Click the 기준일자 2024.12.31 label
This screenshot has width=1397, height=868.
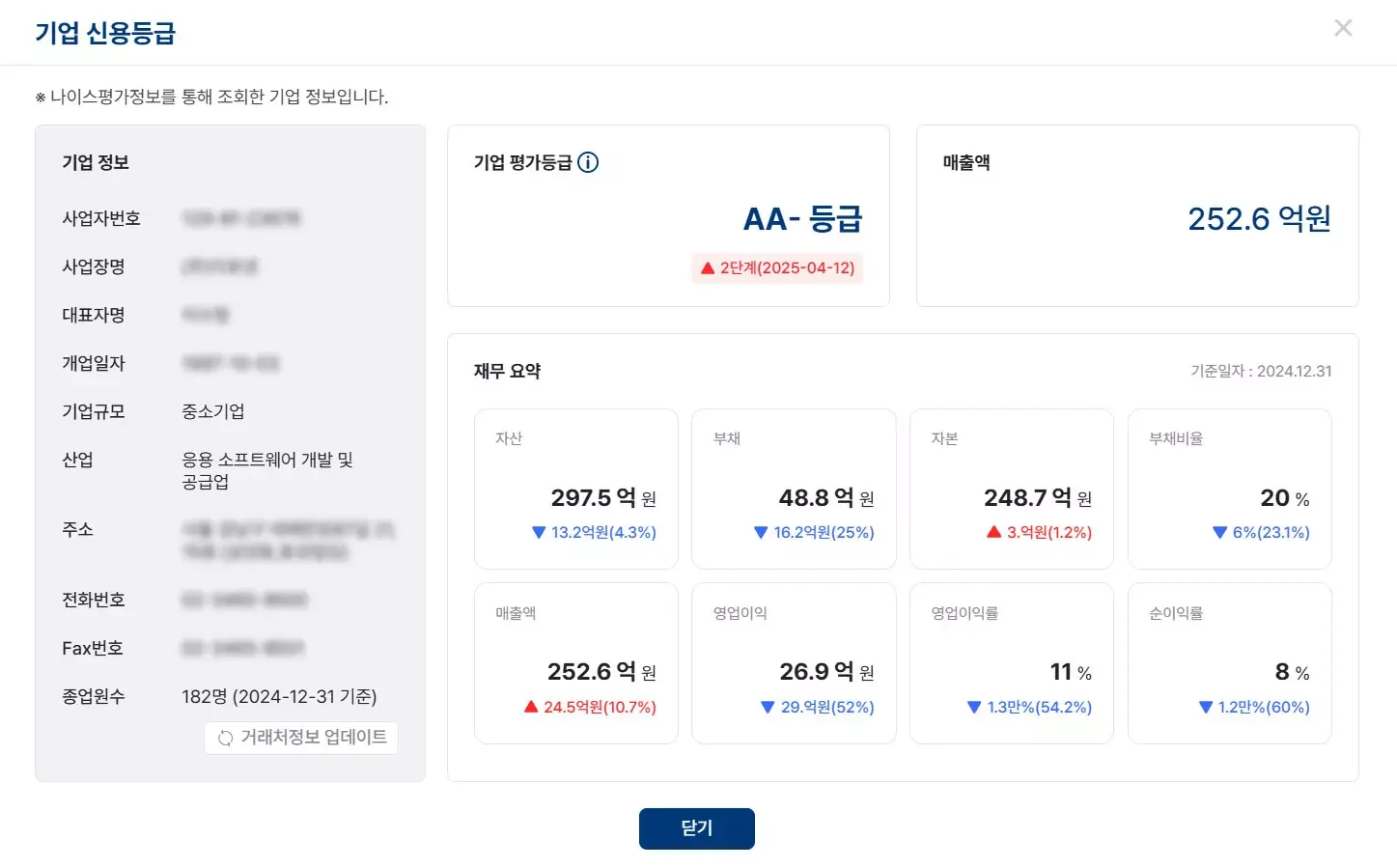click(1260, 370)
